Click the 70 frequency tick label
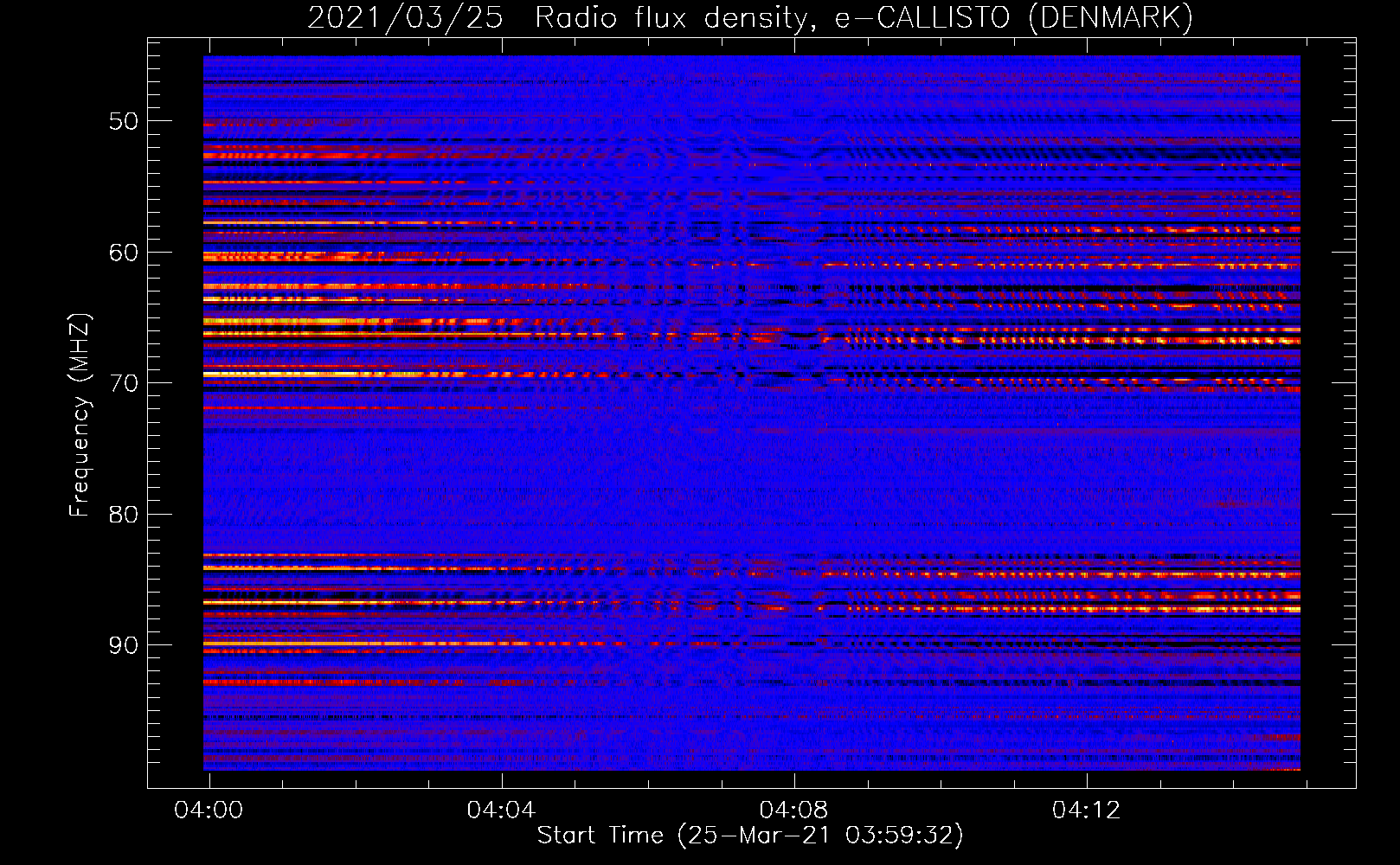Screen dimensions: 1400x865 click(x=123, y=383)
